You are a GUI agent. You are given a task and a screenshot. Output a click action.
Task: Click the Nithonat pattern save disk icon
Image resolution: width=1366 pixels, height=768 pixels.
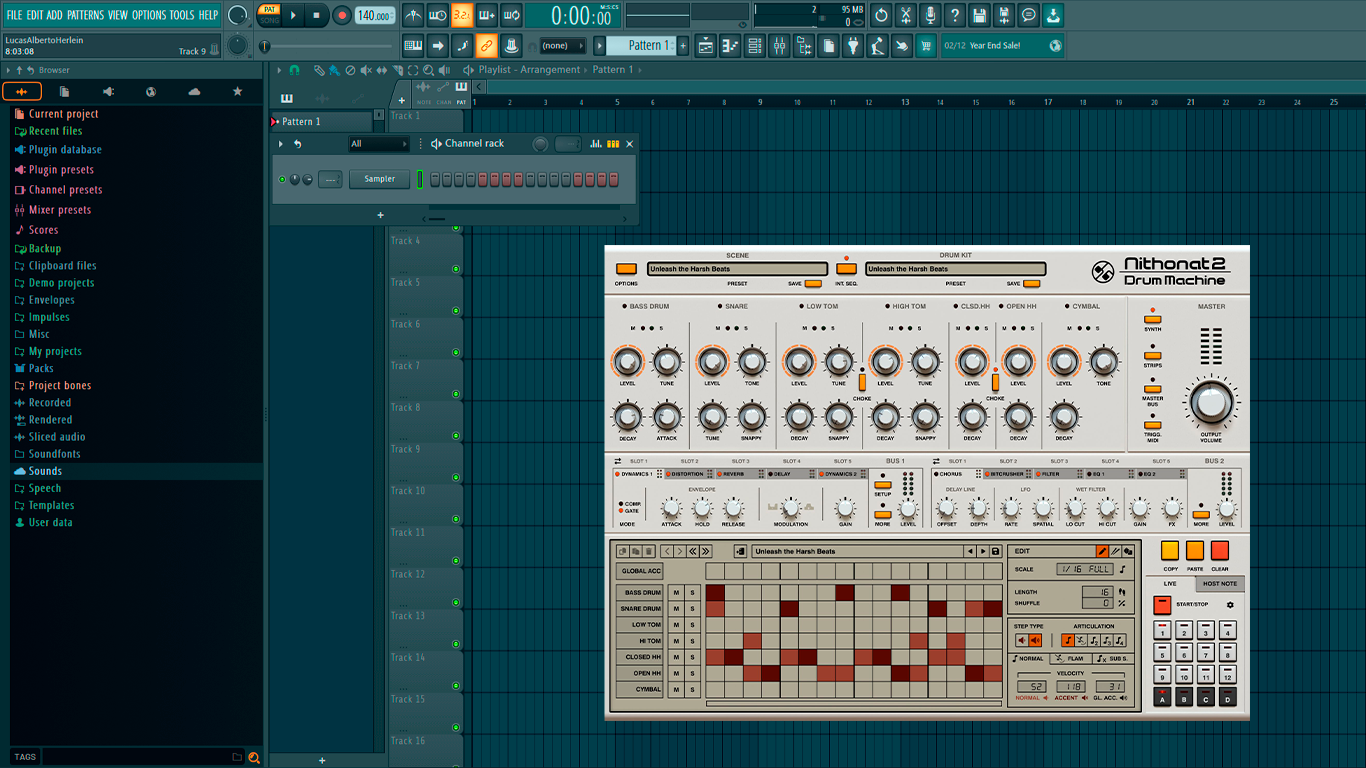995,551
